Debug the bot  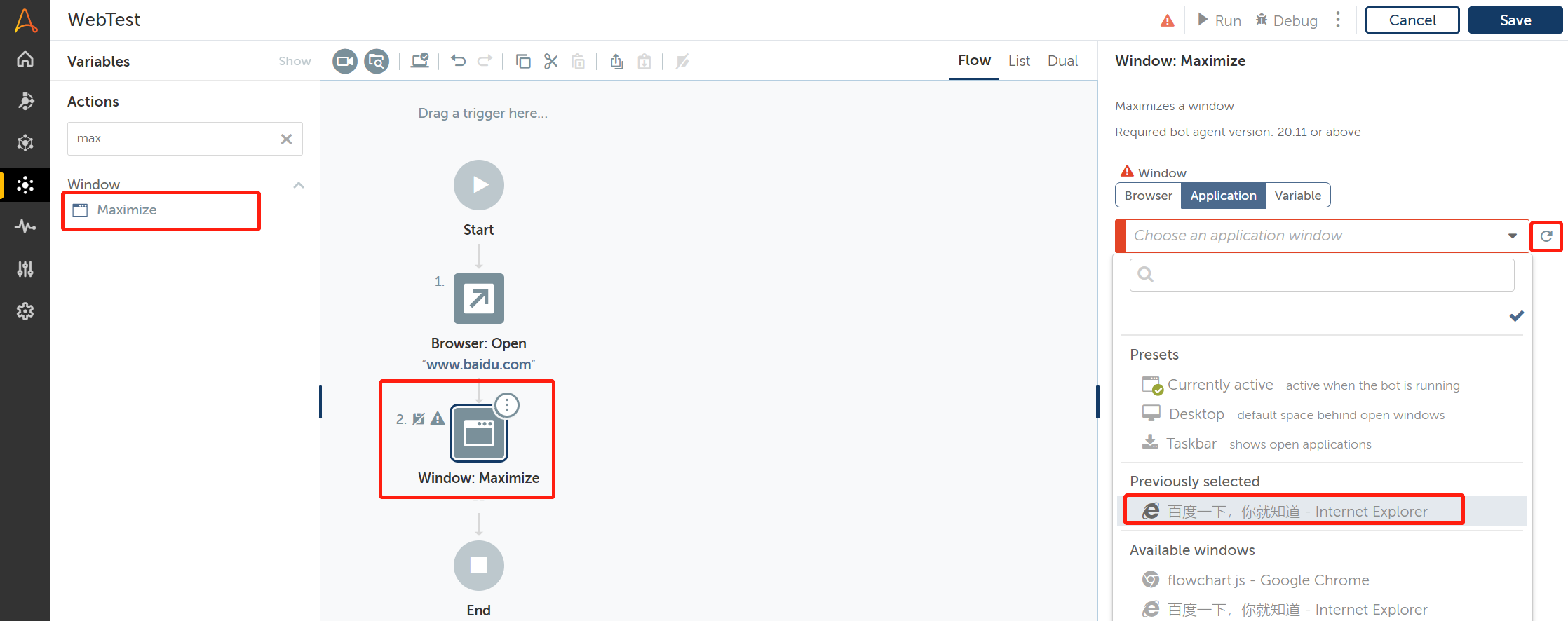tap(1287, 20)
